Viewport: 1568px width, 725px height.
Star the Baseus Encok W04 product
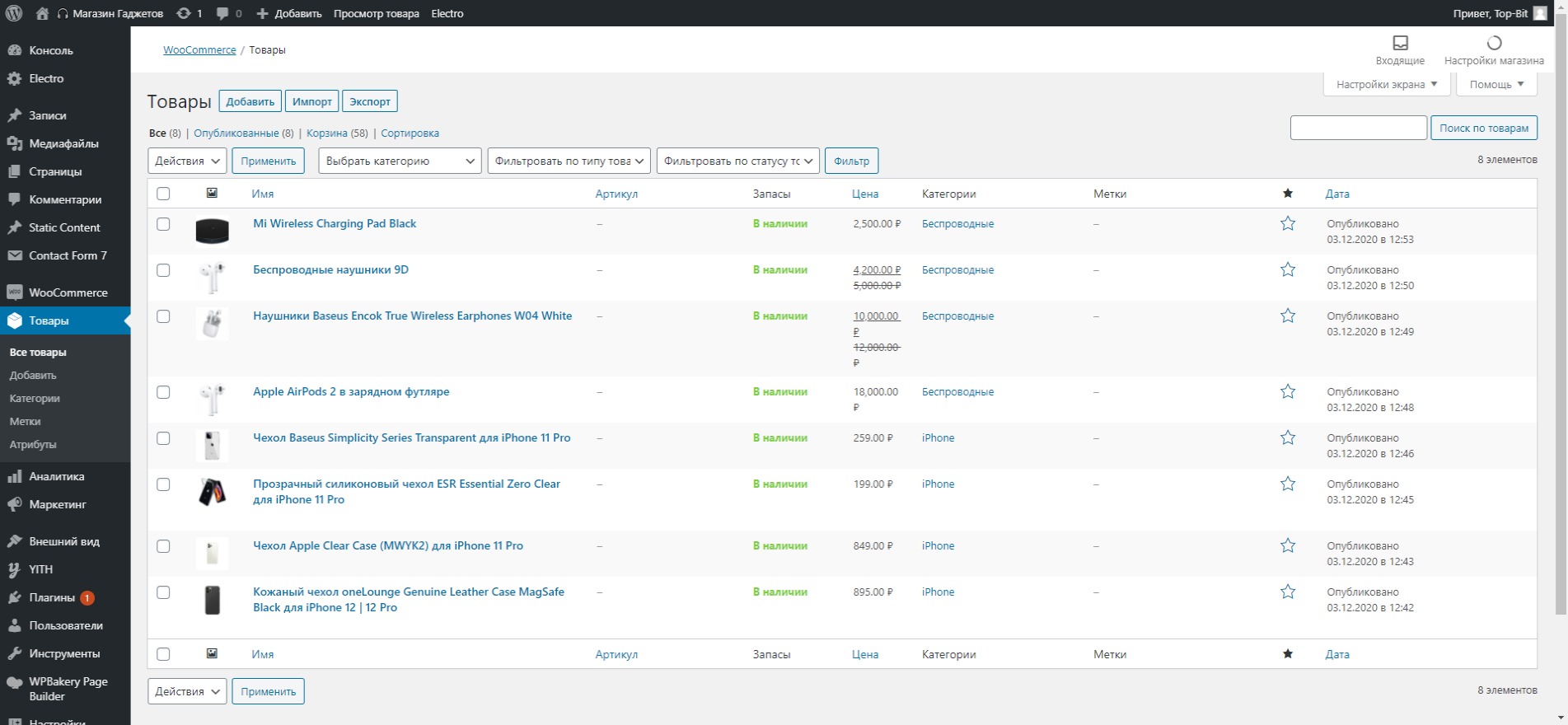tap(1288, 316)
